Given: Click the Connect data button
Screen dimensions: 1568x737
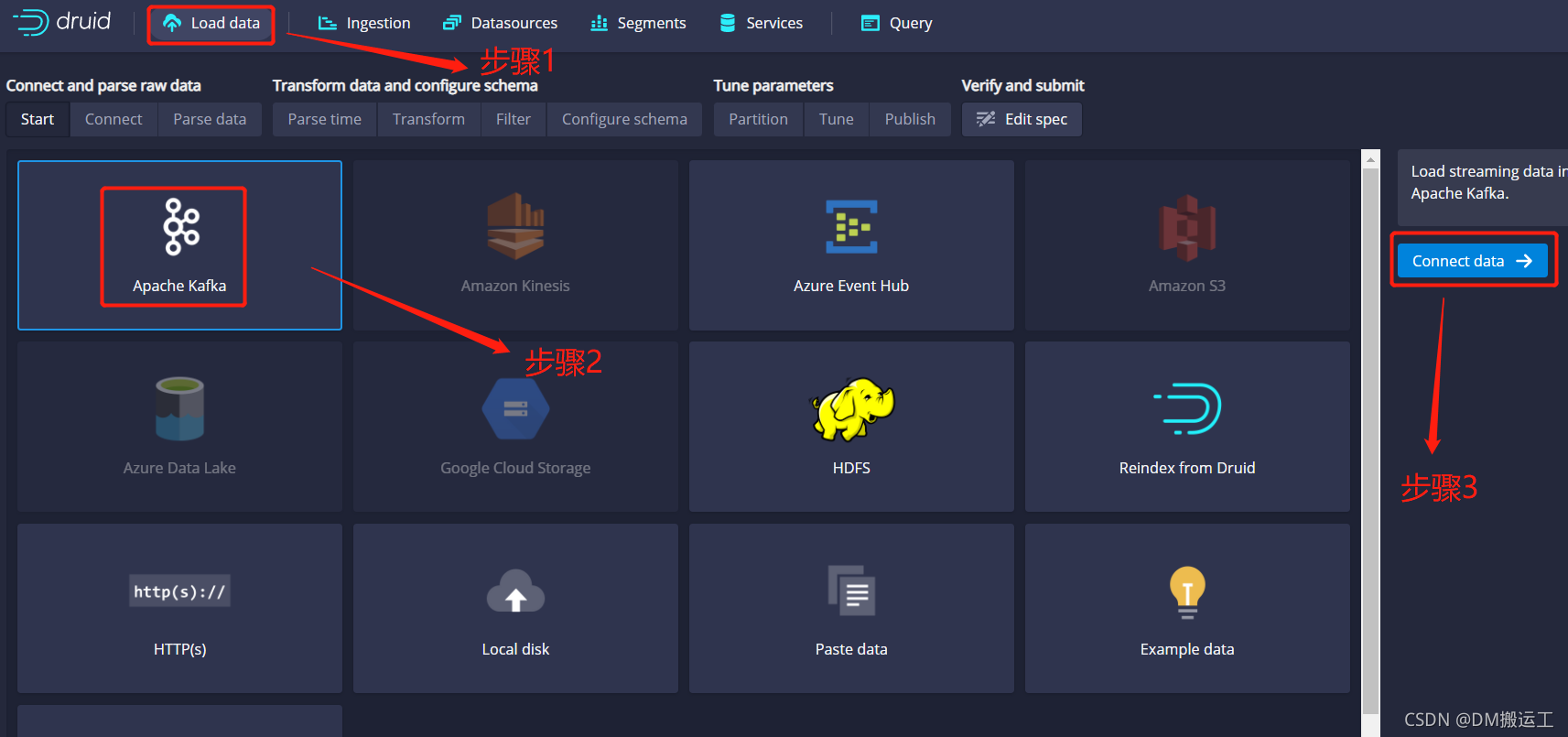Looking at the screenshot, I should [1473, 261].
